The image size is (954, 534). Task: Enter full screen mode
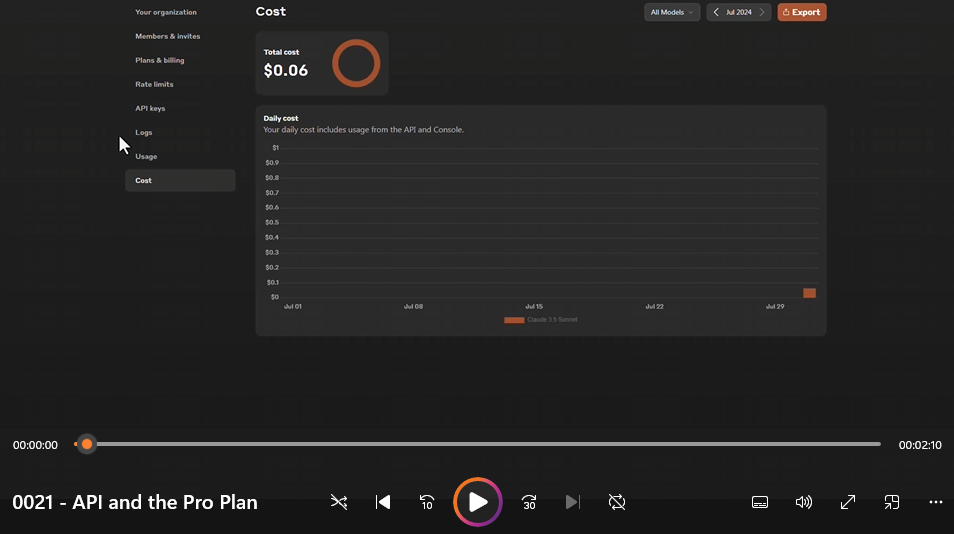[x=848, y=502]
